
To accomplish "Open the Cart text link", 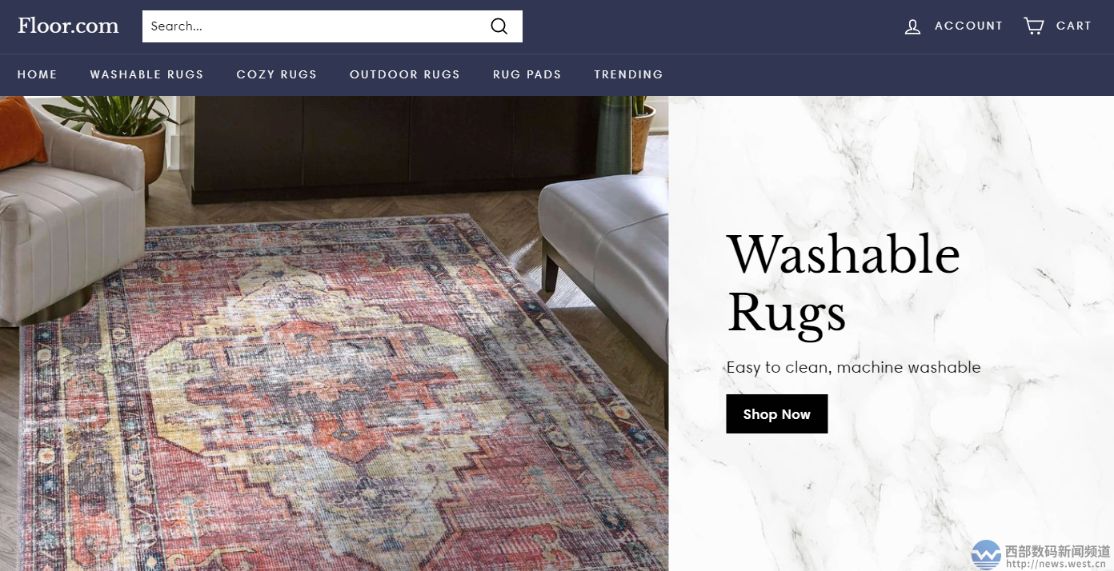I will tap(1073, 26).
